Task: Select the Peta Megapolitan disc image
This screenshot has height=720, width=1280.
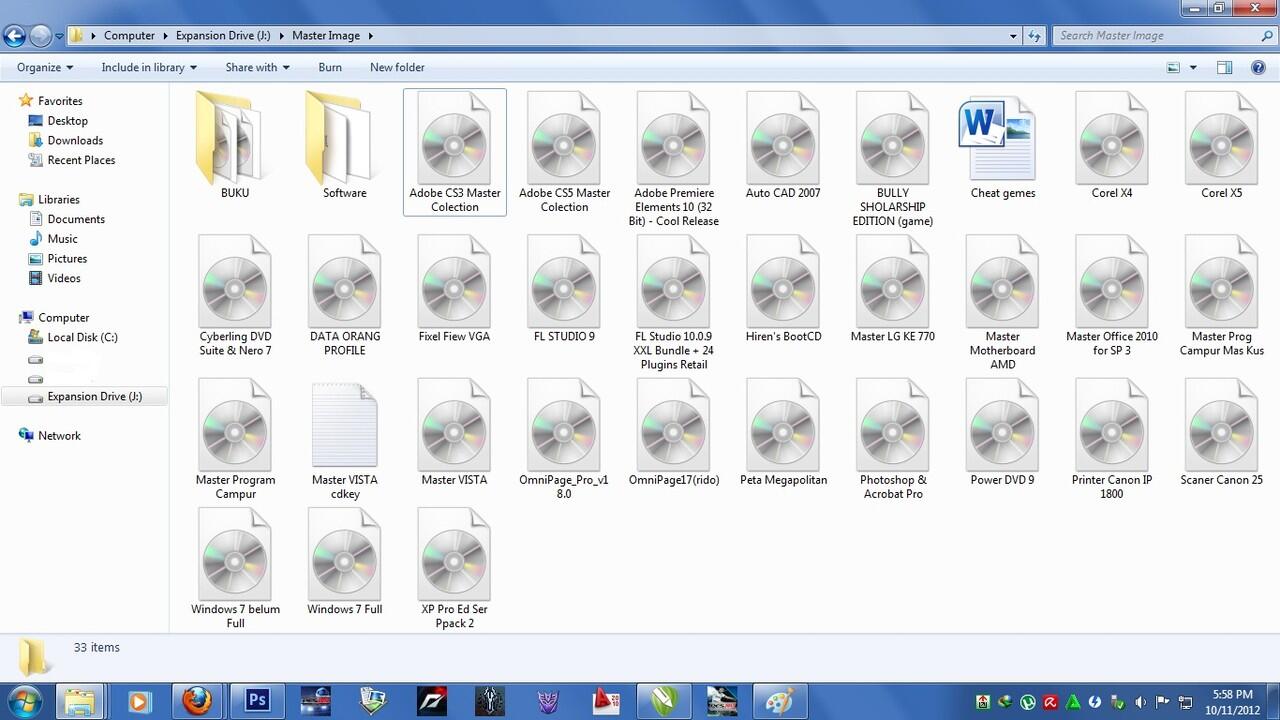Action: point(783,433)
